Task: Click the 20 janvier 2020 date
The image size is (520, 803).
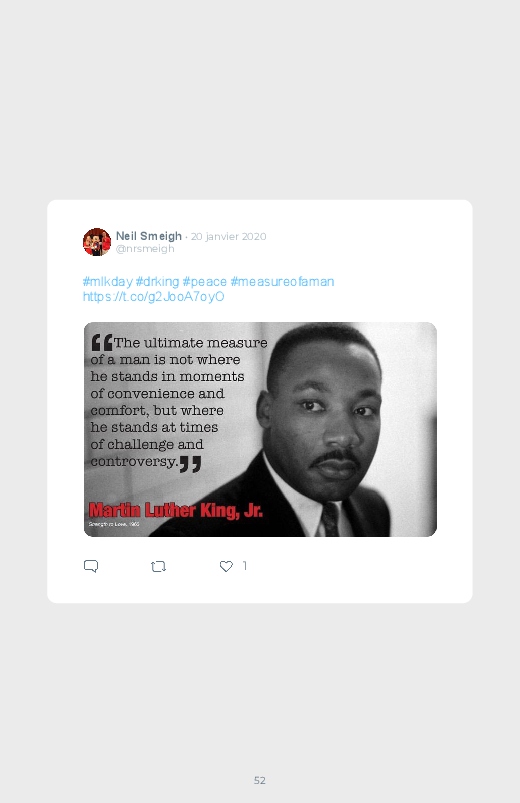Action: click(228, 237)
